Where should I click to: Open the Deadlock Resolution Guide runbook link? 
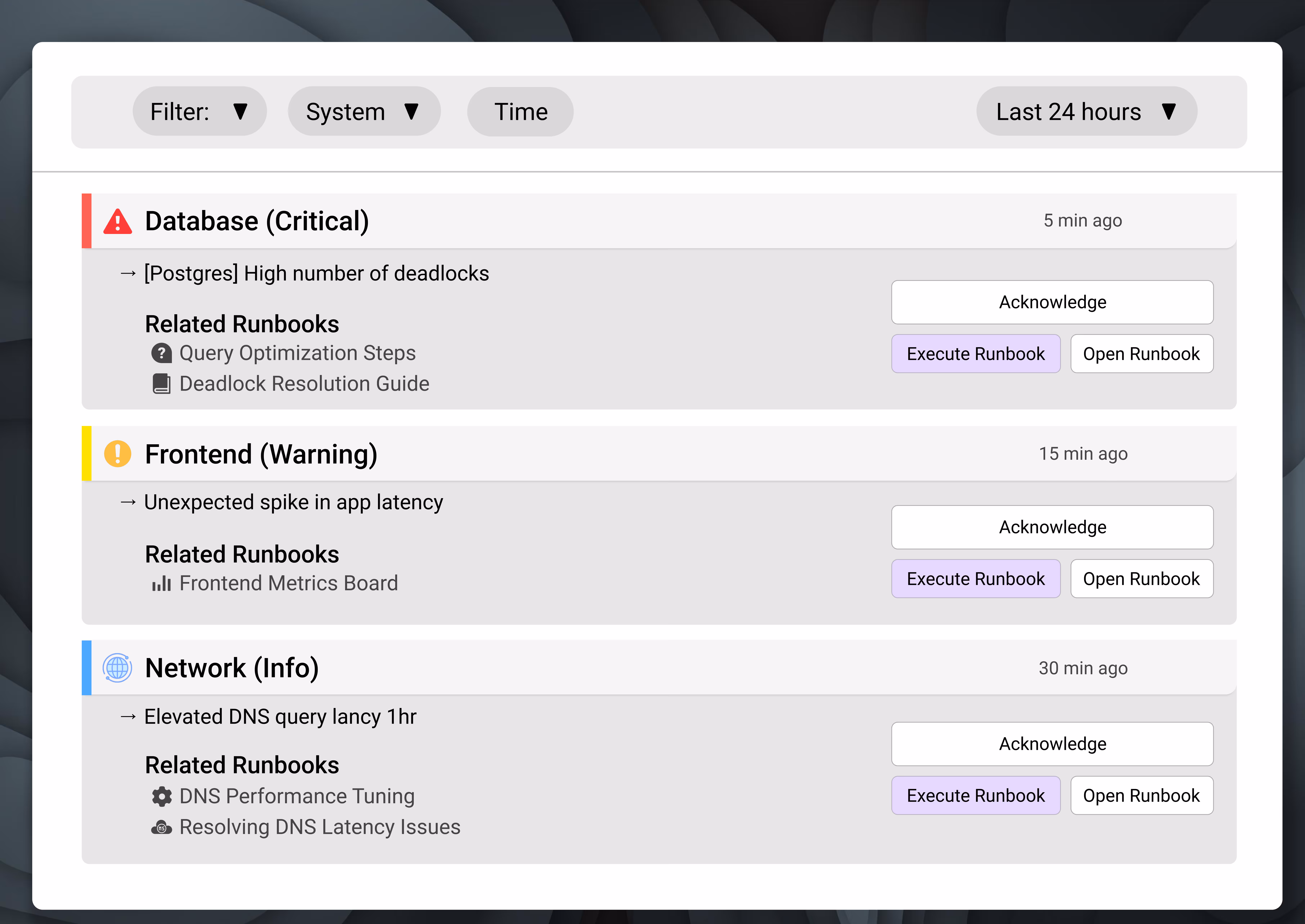304,384
